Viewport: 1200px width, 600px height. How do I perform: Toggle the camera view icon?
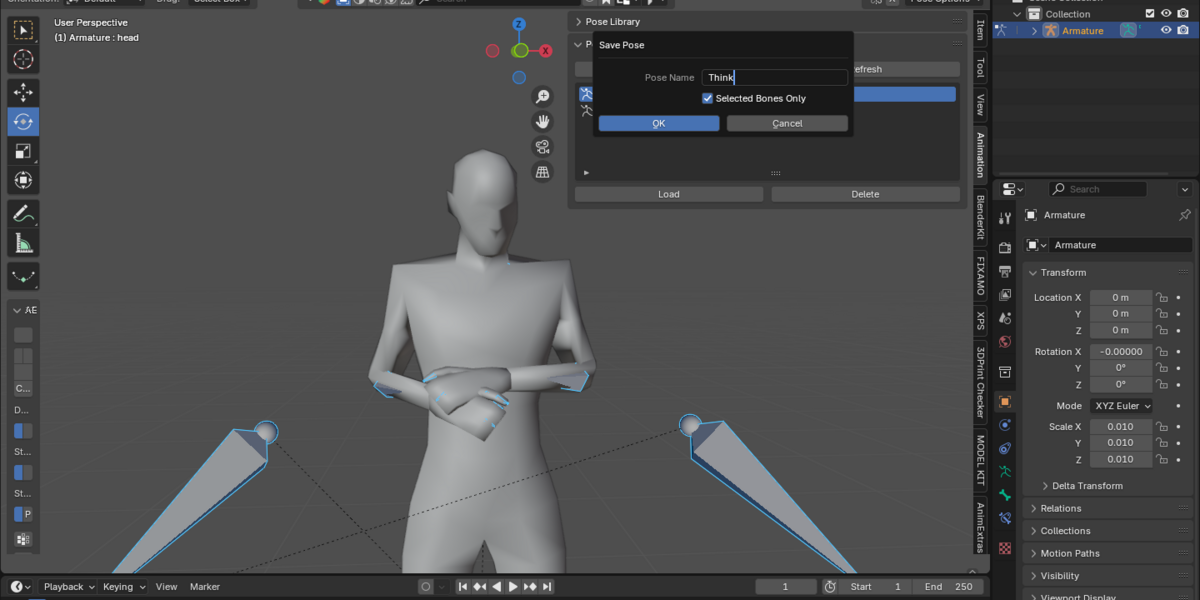[x=543, y=147]
